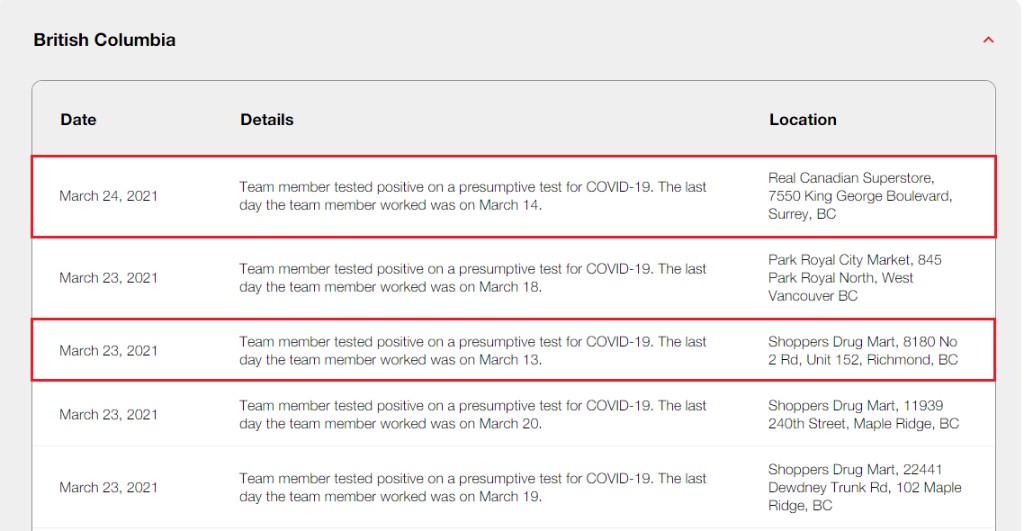Click the Details column header
Screen dimensions: 1024x531
click(x=267, y=119)
